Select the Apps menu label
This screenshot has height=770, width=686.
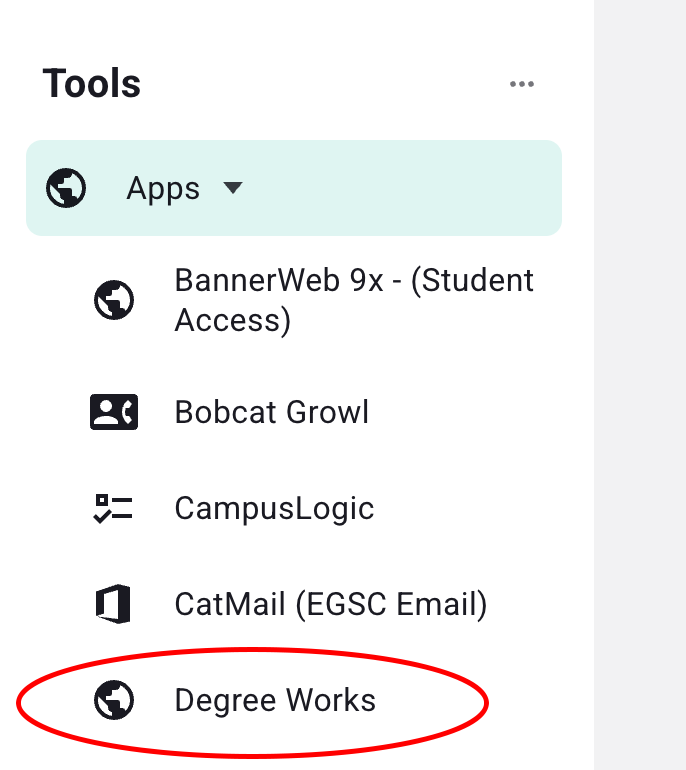point(163,188)
